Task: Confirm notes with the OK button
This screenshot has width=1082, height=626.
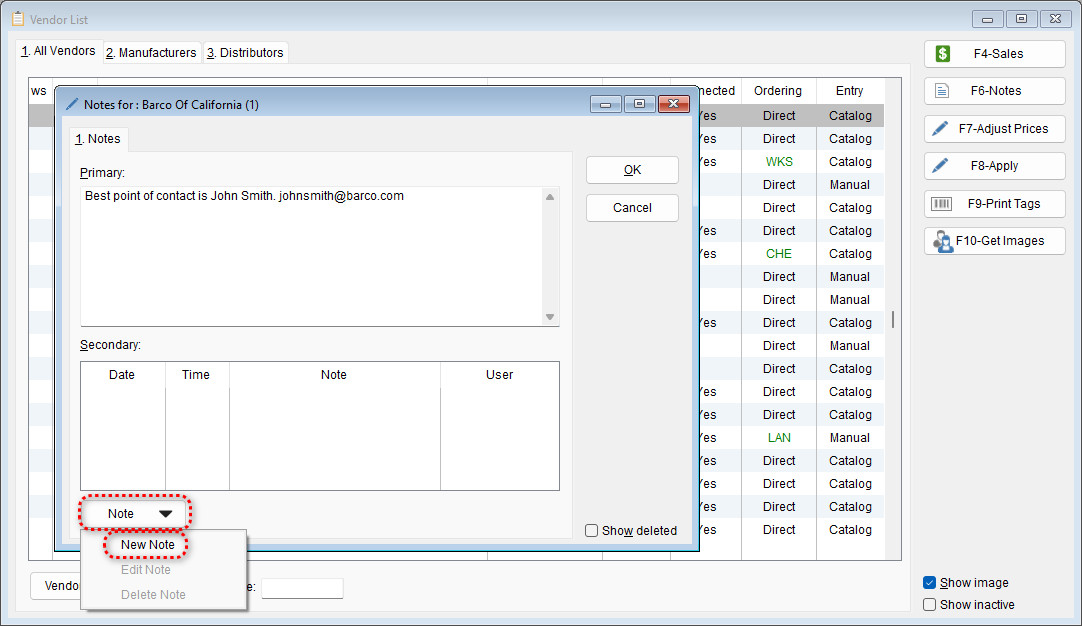Action: [632, 170]
